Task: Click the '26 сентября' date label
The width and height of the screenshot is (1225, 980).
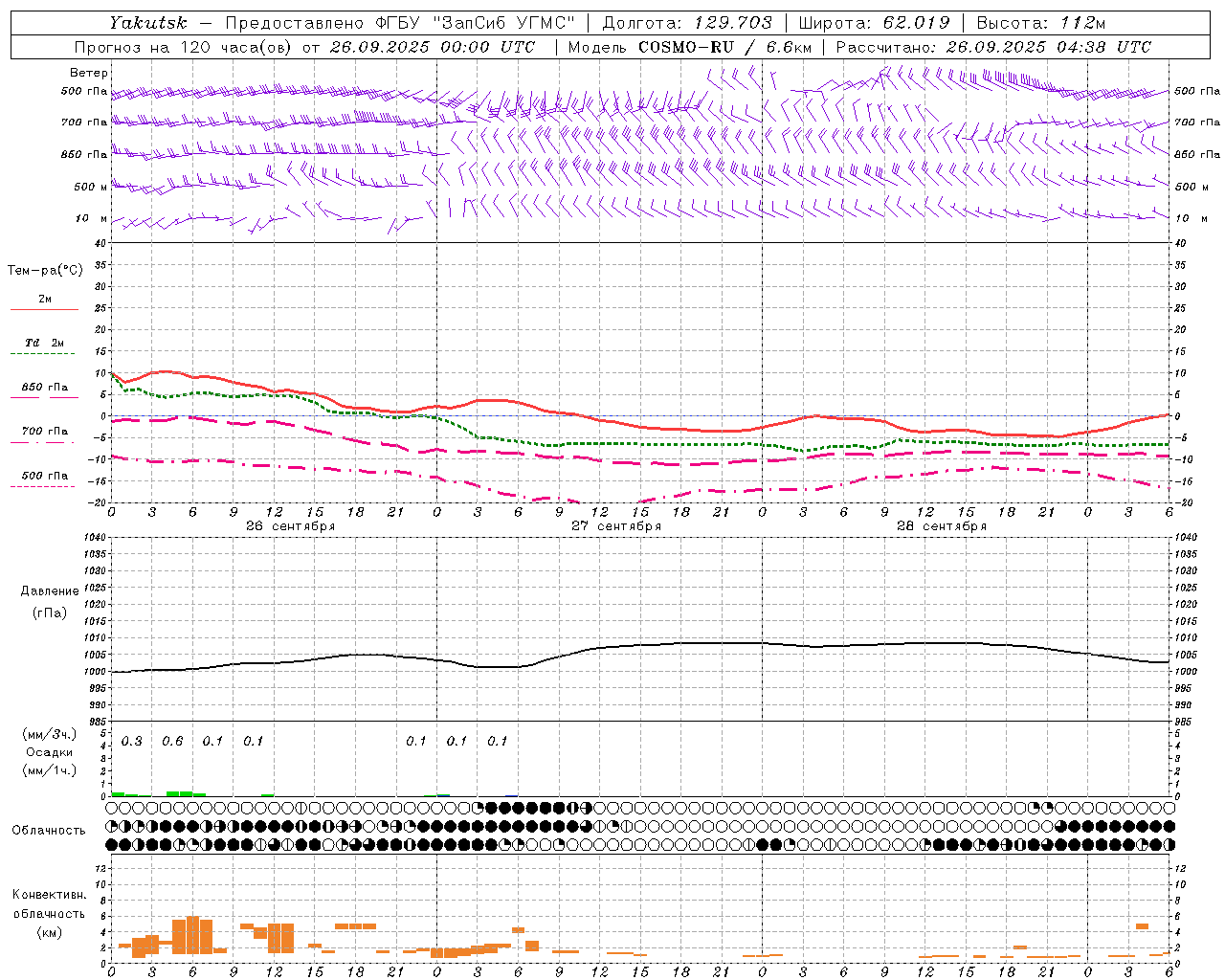Action: coord(290,526)
